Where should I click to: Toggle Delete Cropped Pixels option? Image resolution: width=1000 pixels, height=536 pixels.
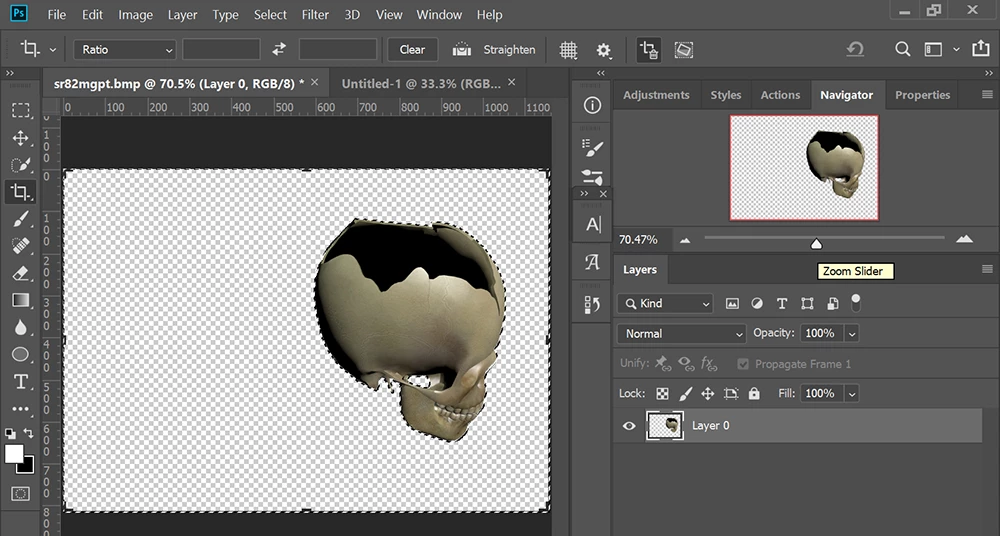[649, 49]
